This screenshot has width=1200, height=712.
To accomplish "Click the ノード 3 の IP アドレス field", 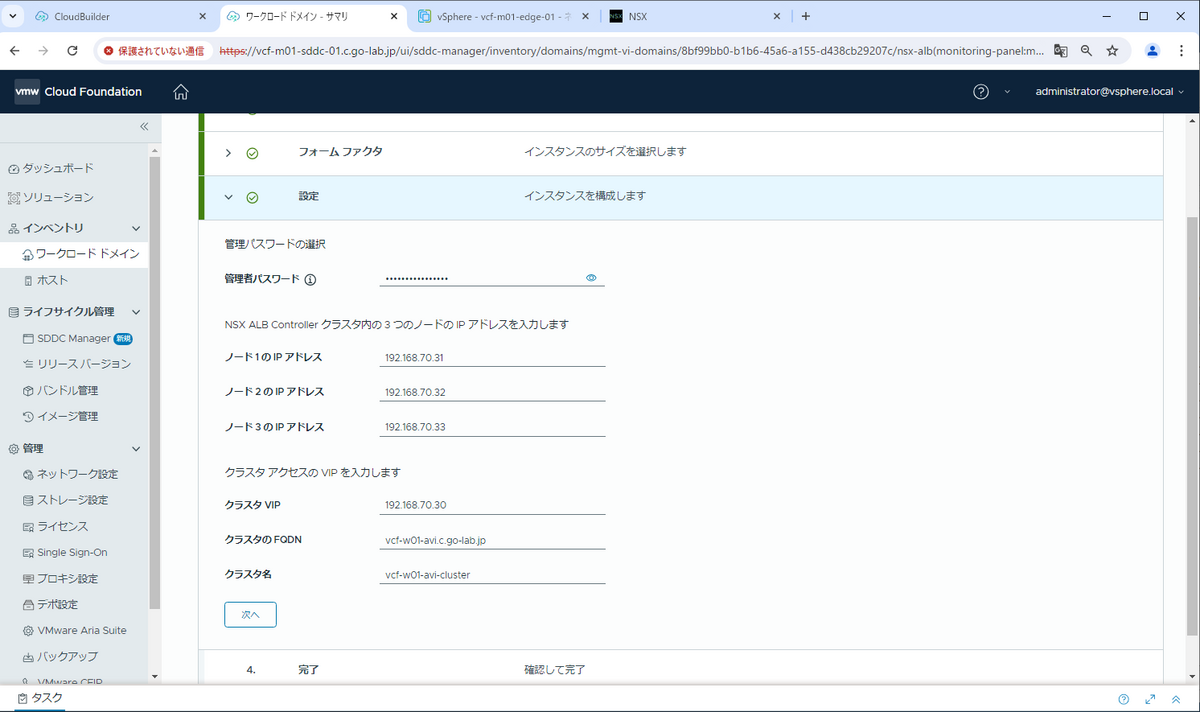I will [x=493, y=427].
